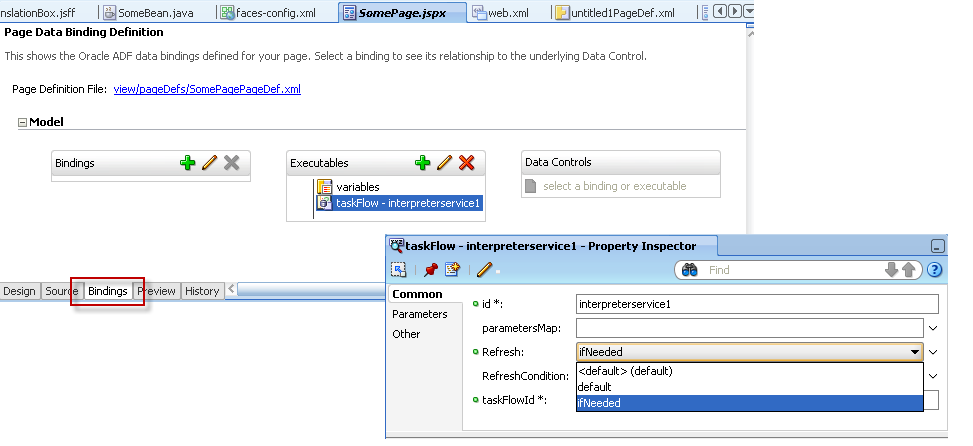Click the taskFlowId input field

[x=931, y=400]
